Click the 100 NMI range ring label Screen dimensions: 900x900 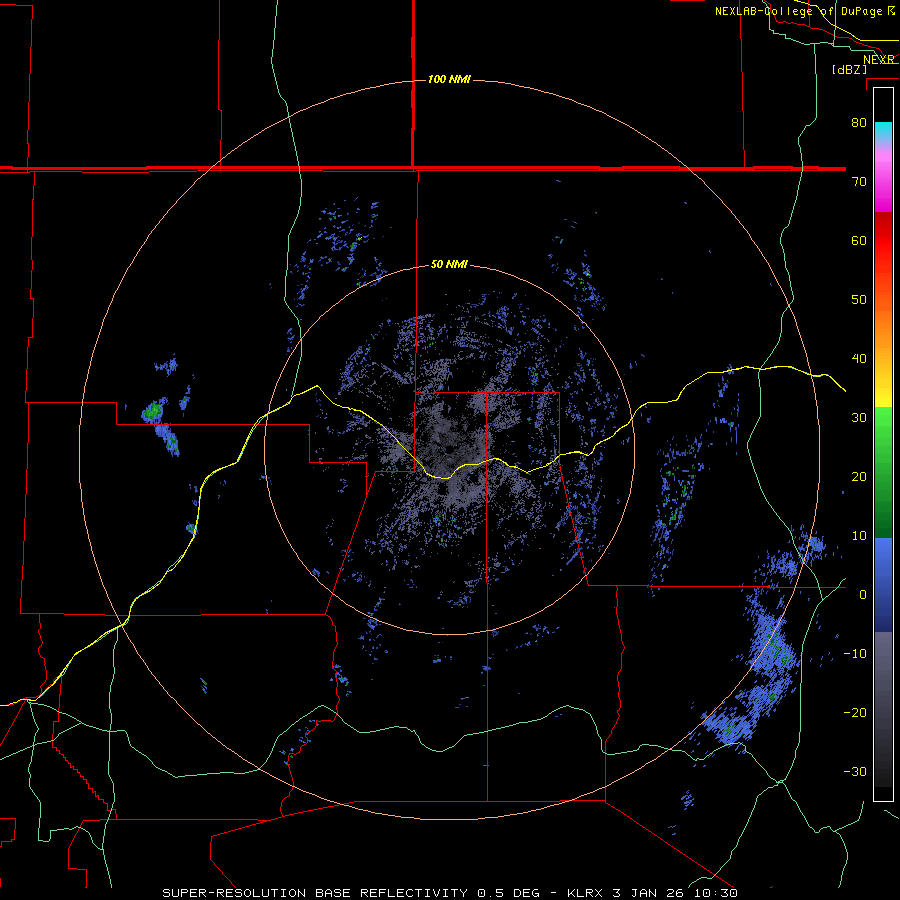click(449, 79)
